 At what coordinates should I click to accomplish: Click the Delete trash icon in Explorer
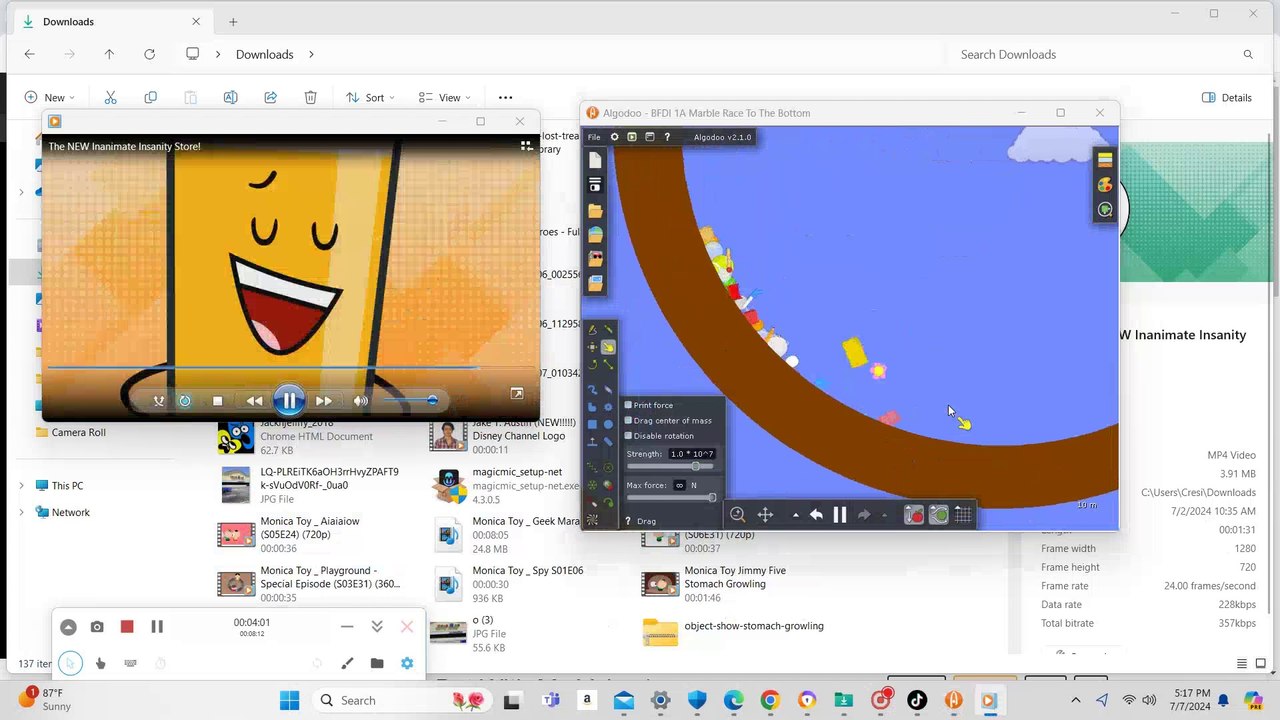click(310, 97)
